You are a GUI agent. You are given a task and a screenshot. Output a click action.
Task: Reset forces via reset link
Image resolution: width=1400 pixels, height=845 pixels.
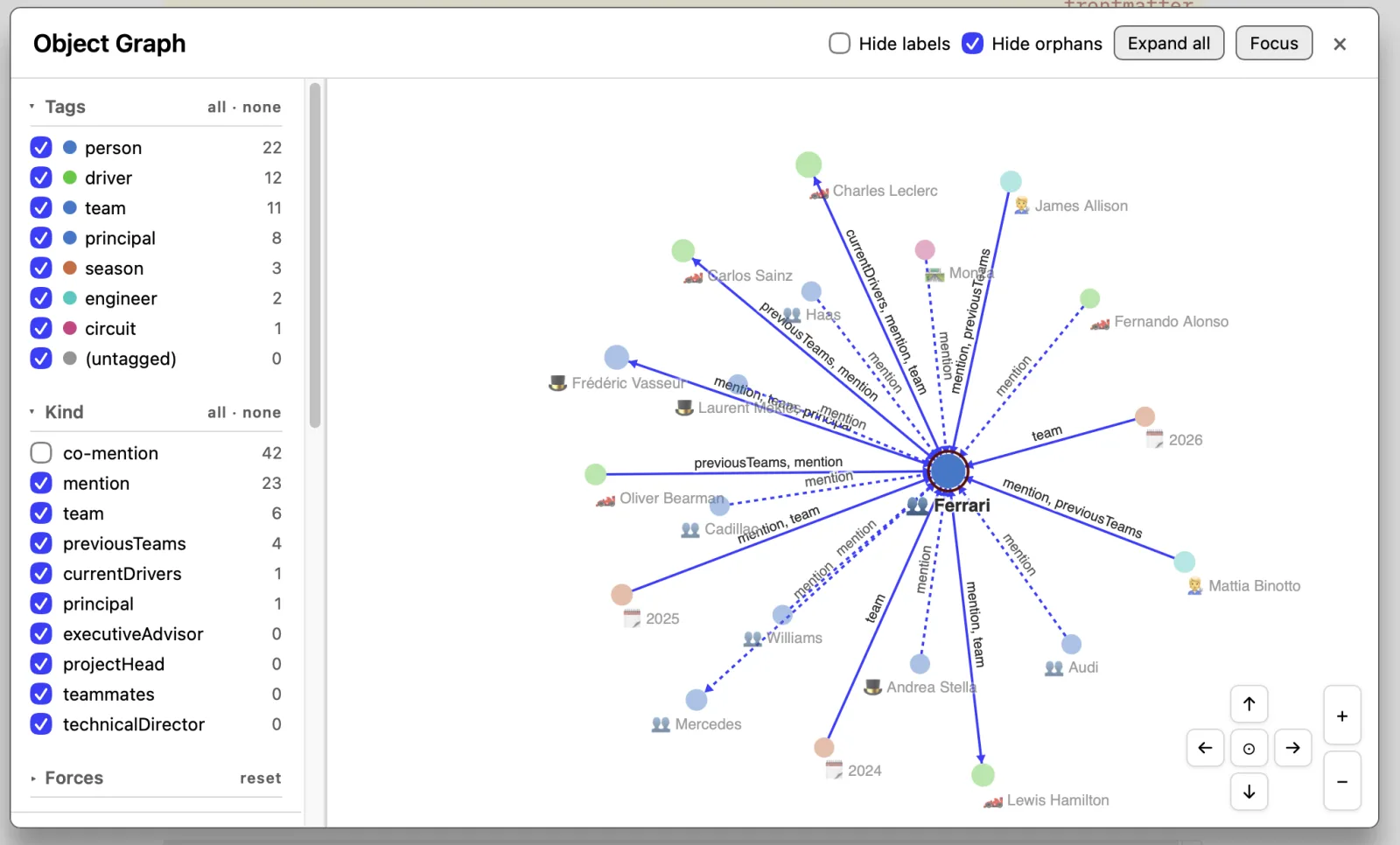[261, 779]
